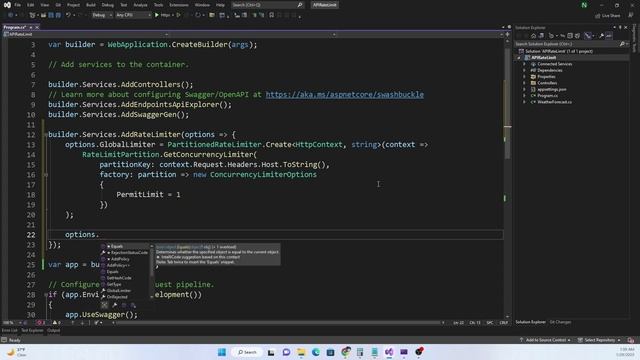
Task: Select GlobalLimiter in IntelliSense list
Action: [x=126, y=291]
